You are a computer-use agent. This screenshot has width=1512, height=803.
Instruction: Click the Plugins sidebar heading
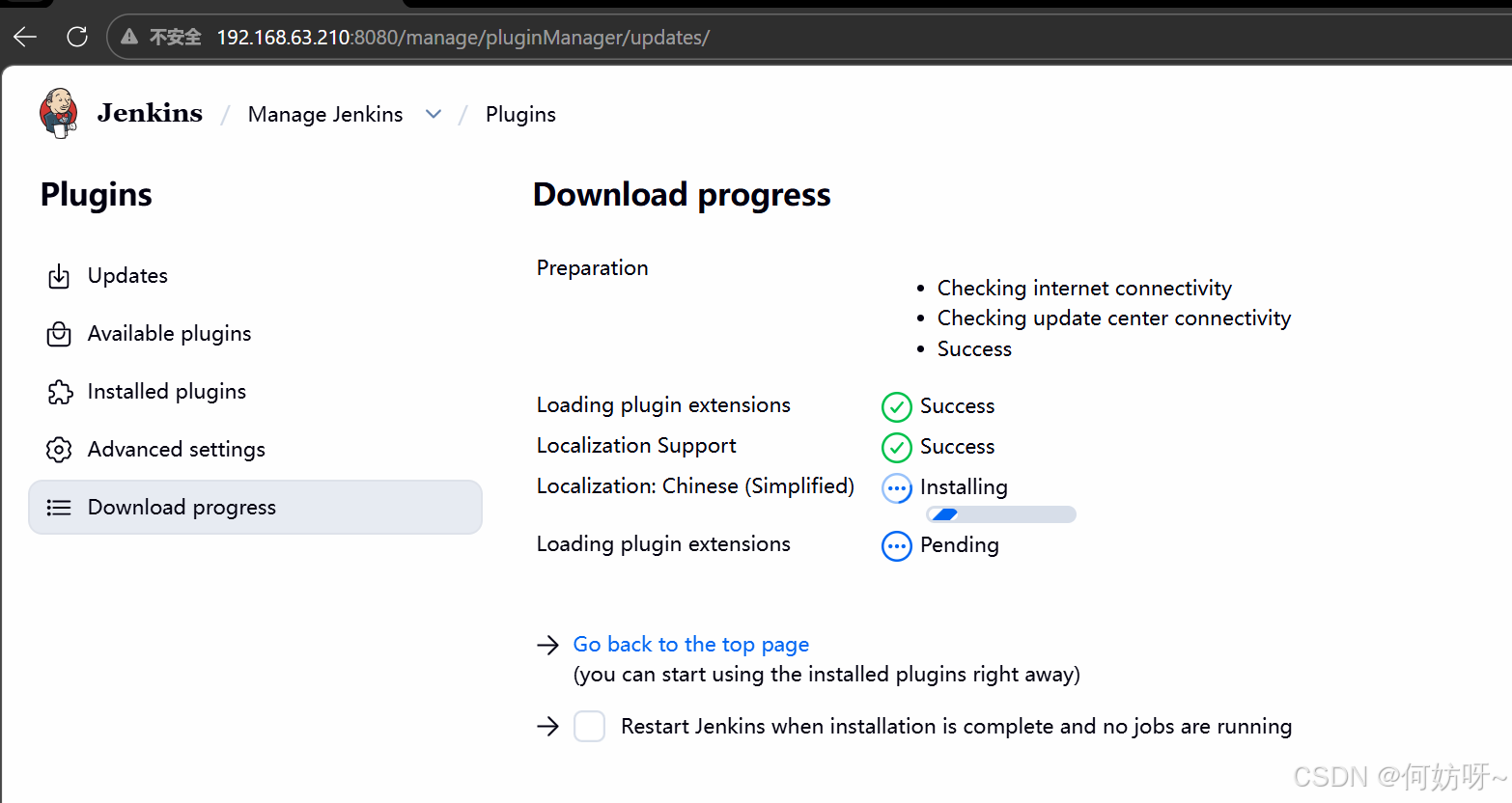[97, 194]
